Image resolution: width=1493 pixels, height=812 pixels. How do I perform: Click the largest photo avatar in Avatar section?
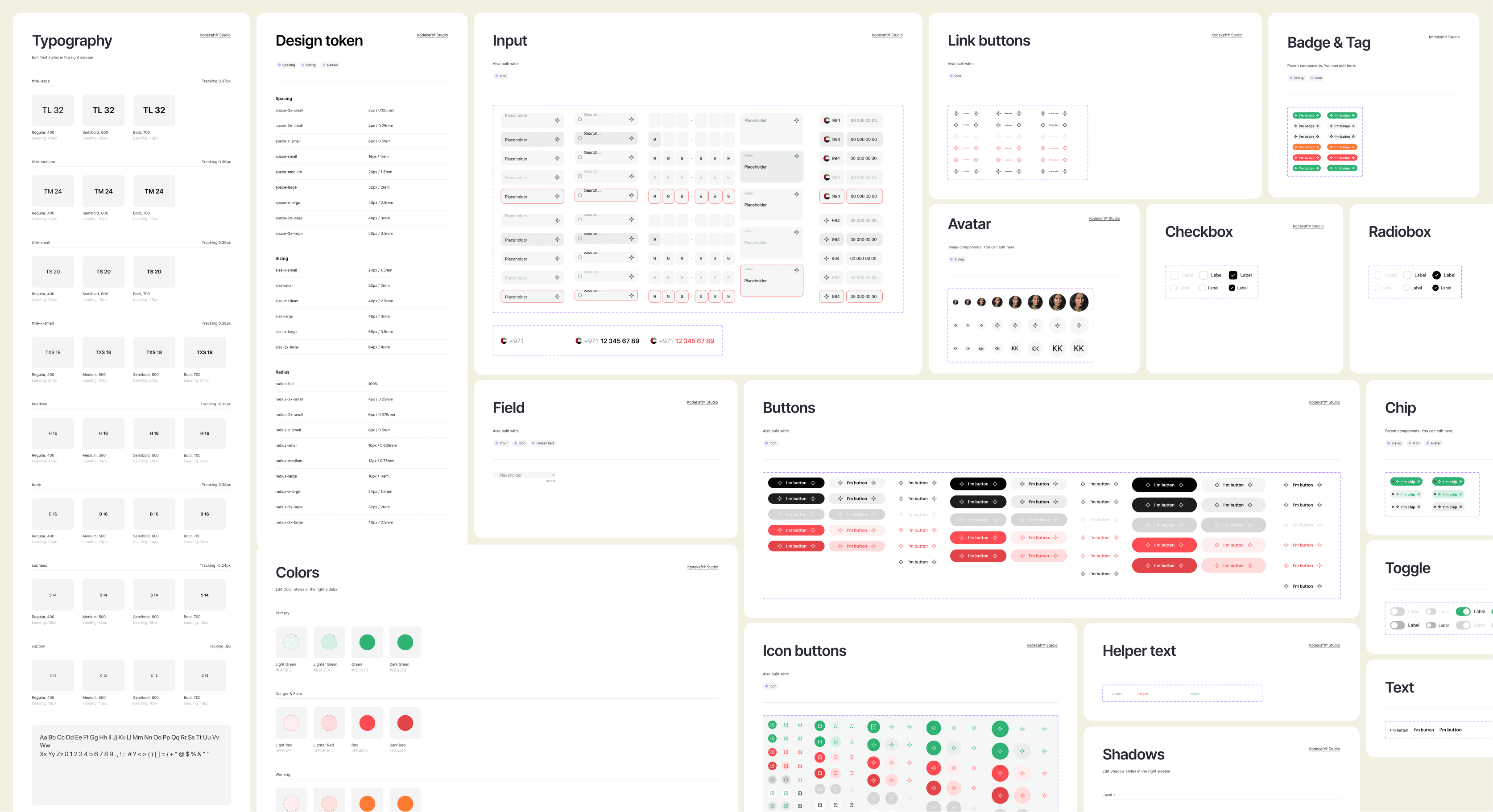[x=1079, y=302]
